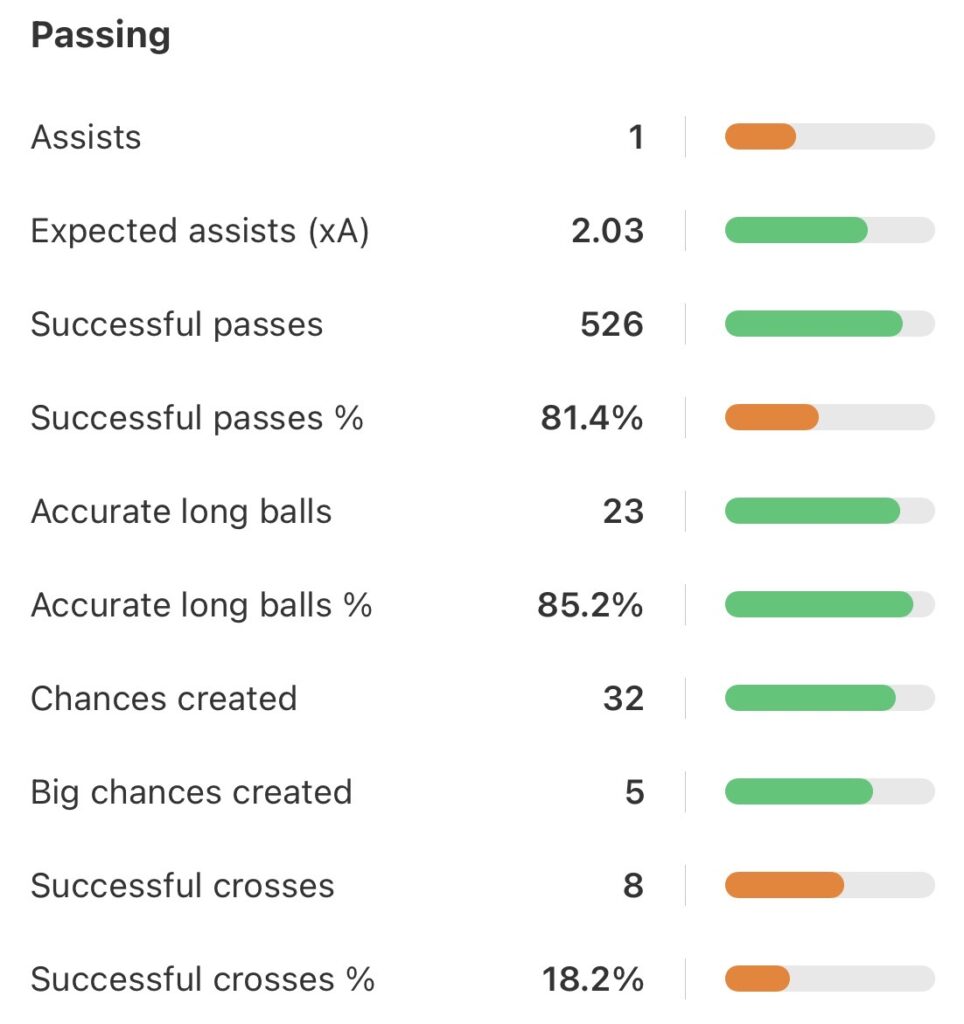This screenshot has width=964, height=1024.
Task: Open the Chances created stat
Action: [164, 698]
